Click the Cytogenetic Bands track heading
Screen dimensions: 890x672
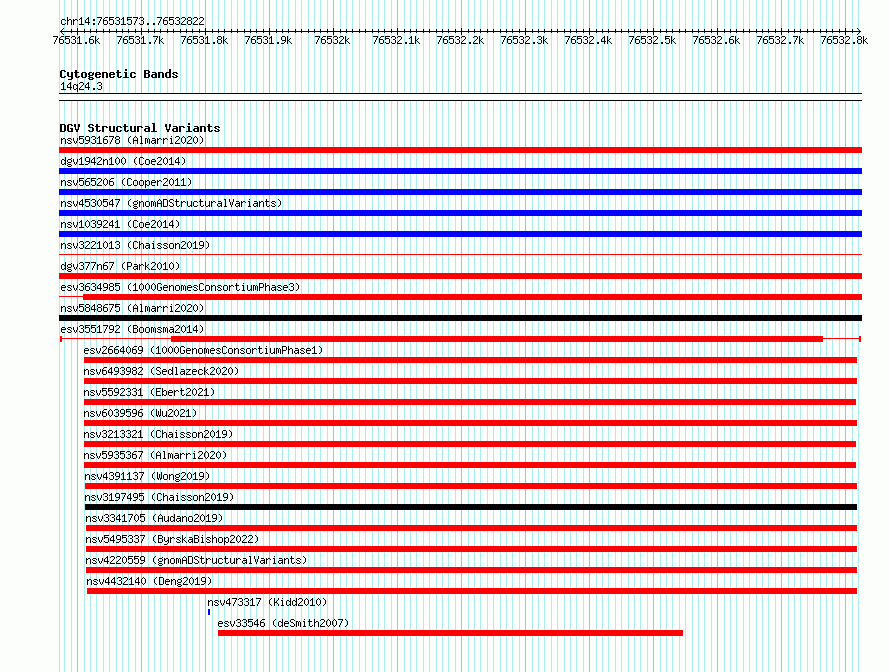[x=119, y=74]
